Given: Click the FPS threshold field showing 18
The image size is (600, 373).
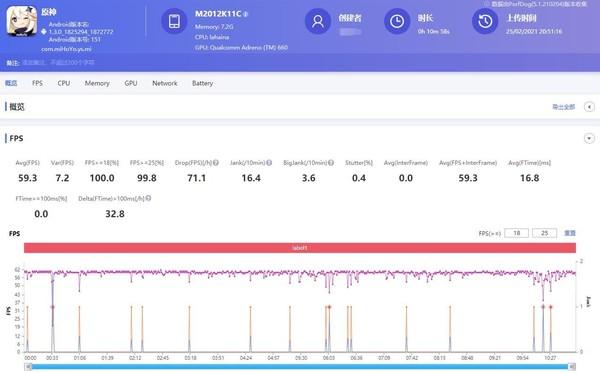Looking at the screenshot, I should pyautogui.click(x=517, y=233).
